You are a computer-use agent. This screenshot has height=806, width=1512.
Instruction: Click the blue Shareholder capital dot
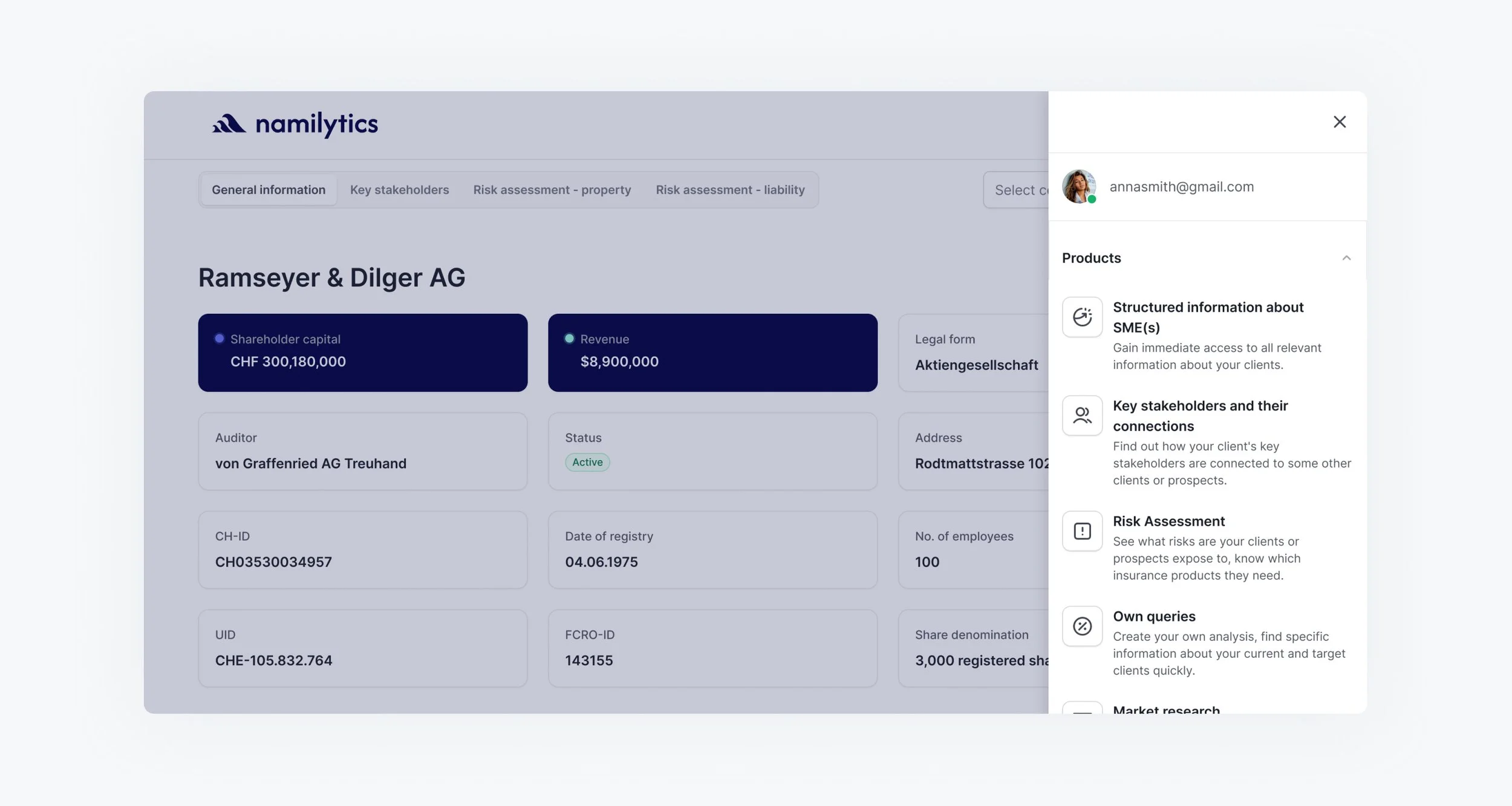(220, 339)
